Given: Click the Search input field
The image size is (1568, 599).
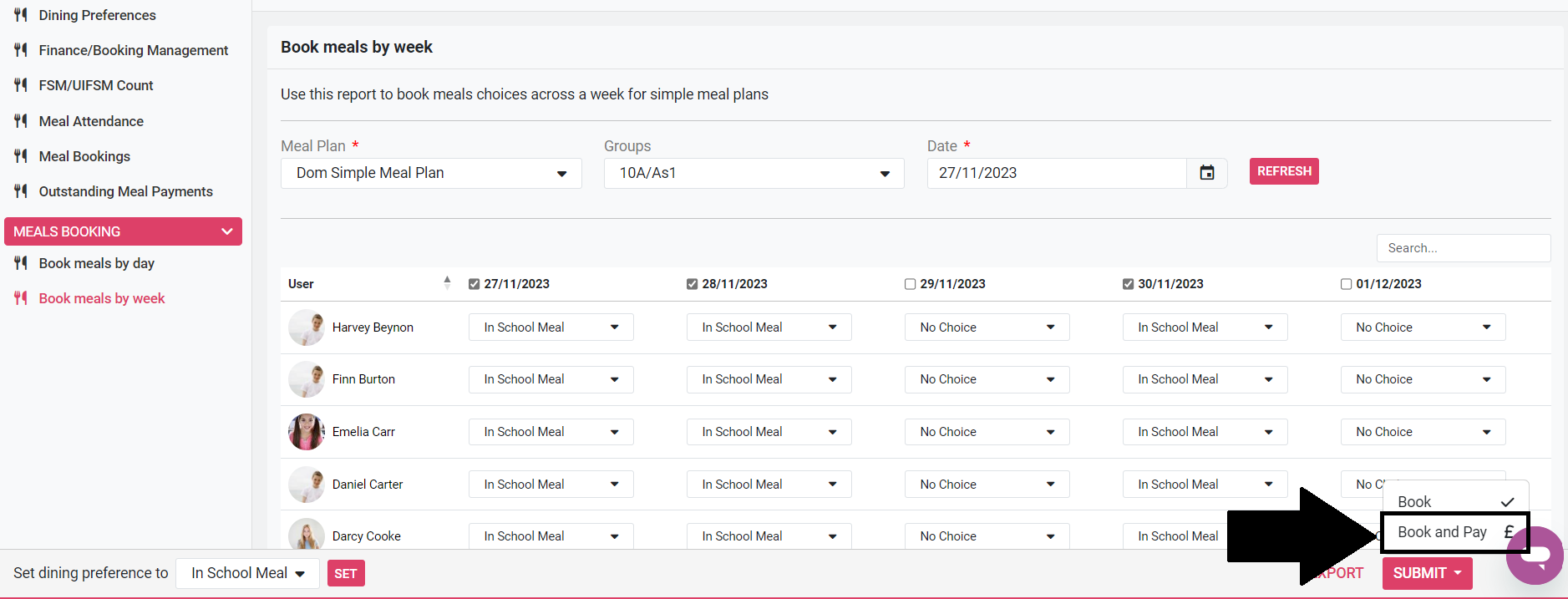Looking at the screenshot, I should tap(1463, 248).
